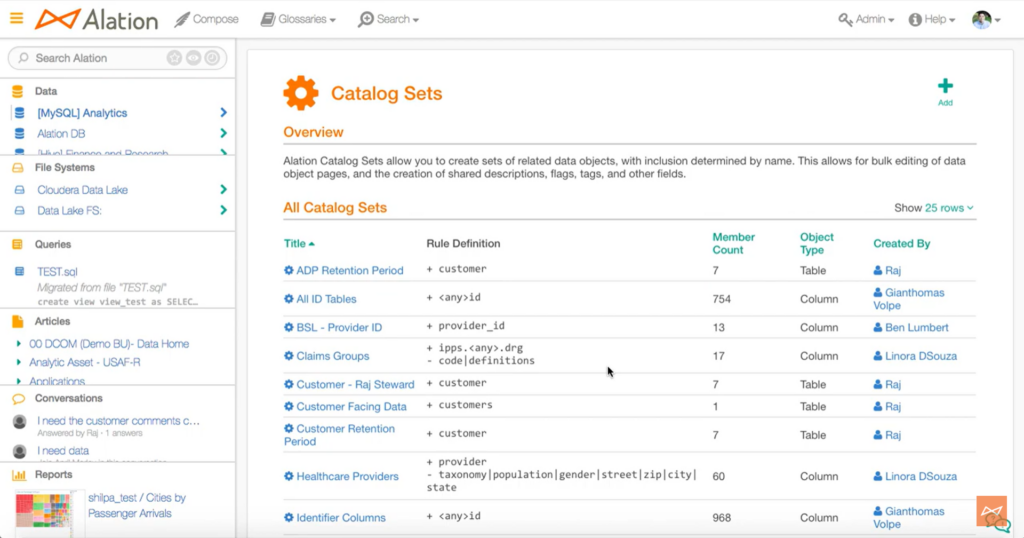Open Compose from the top bar
This screenshot has height=538, width=1024.
tap(206, 19)
